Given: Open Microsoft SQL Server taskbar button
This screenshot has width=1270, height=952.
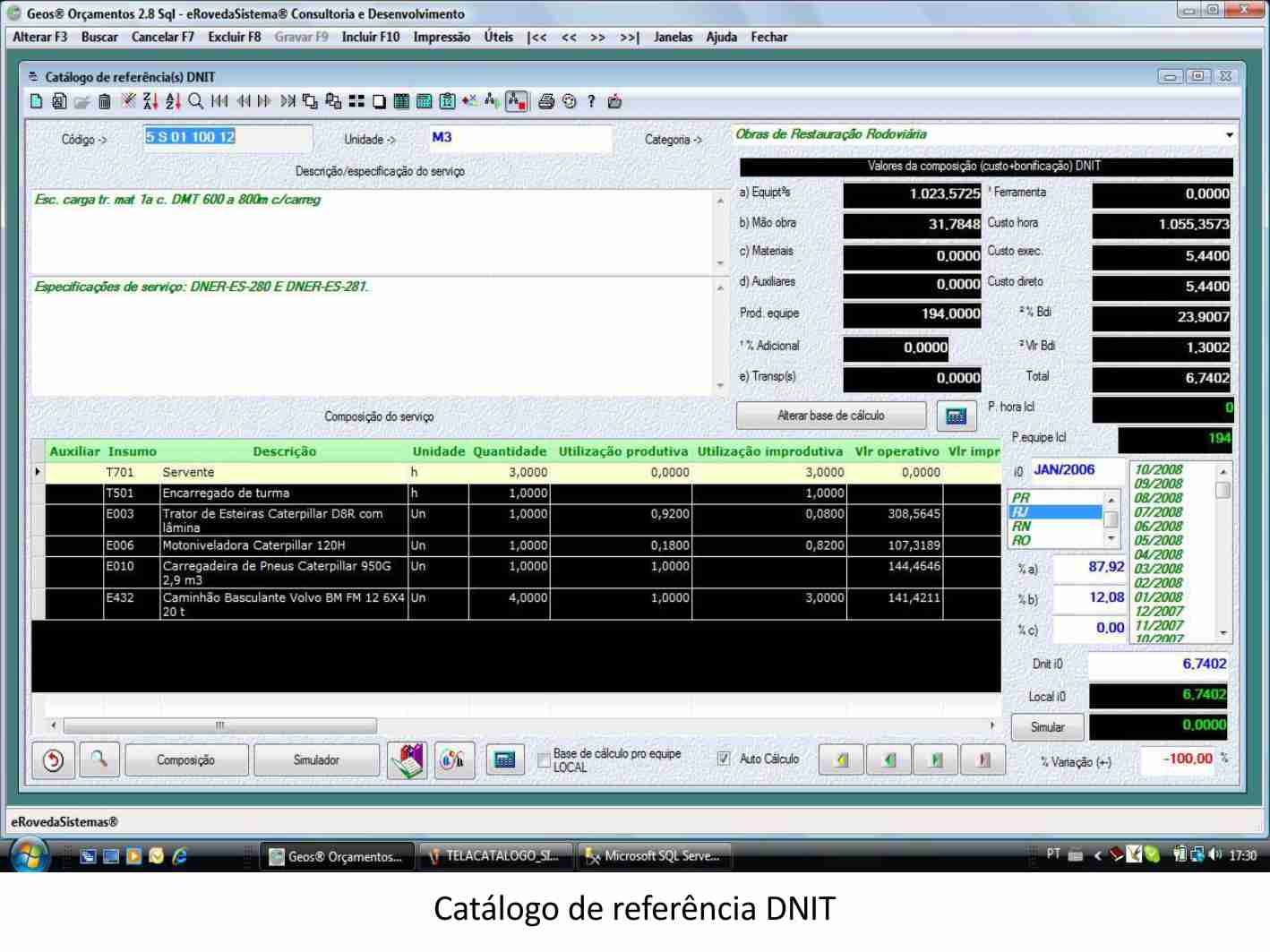Looking at the screenshot, I should (x=654, y=856).
